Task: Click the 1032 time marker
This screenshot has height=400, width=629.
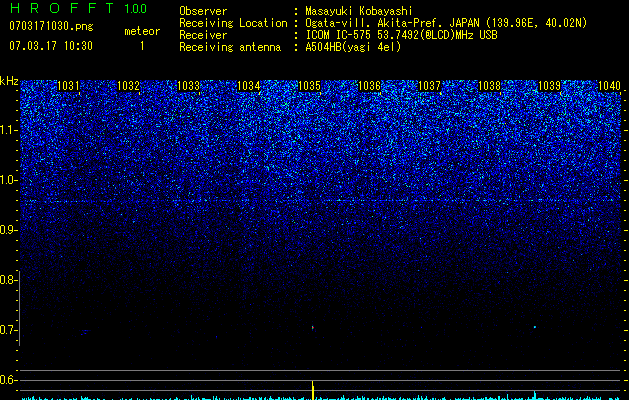Action: [x=128, y=85]
